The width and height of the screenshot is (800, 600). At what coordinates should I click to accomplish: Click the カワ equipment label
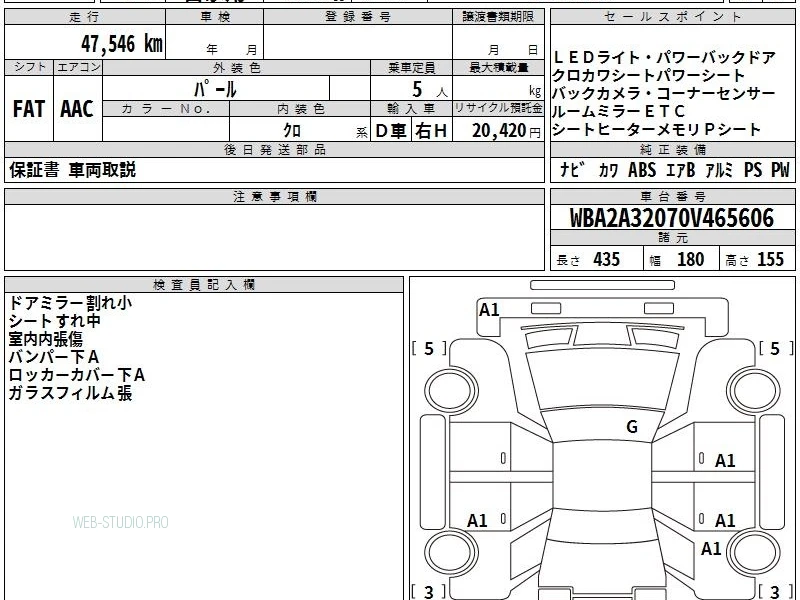pyautogui.click(x=608, y=170)
